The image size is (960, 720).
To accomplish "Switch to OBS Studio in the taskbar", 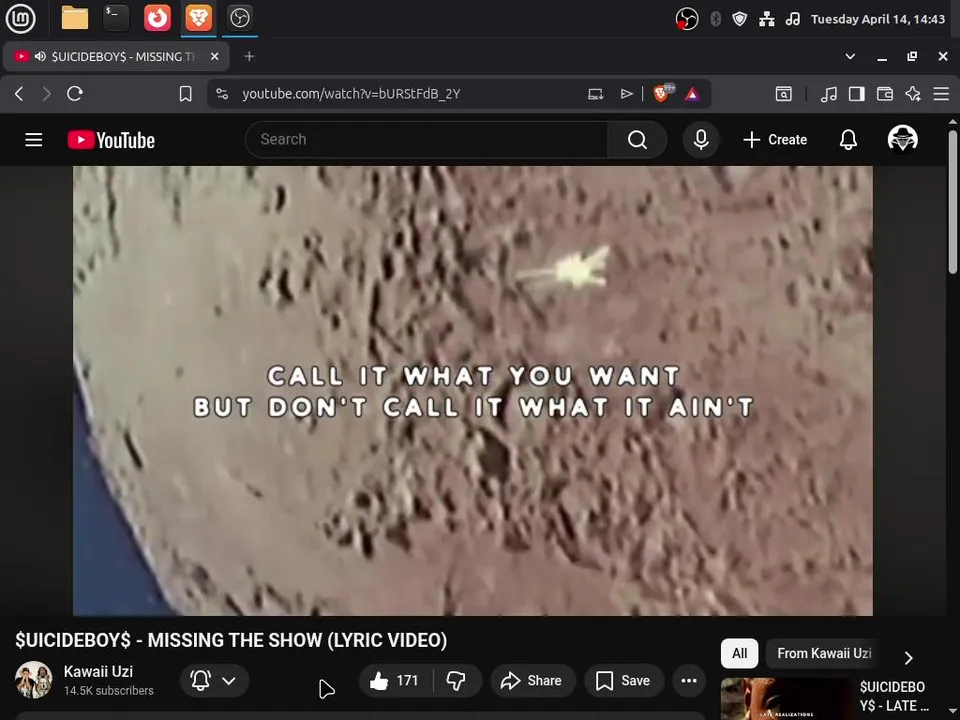I will (x=239, y=18).
